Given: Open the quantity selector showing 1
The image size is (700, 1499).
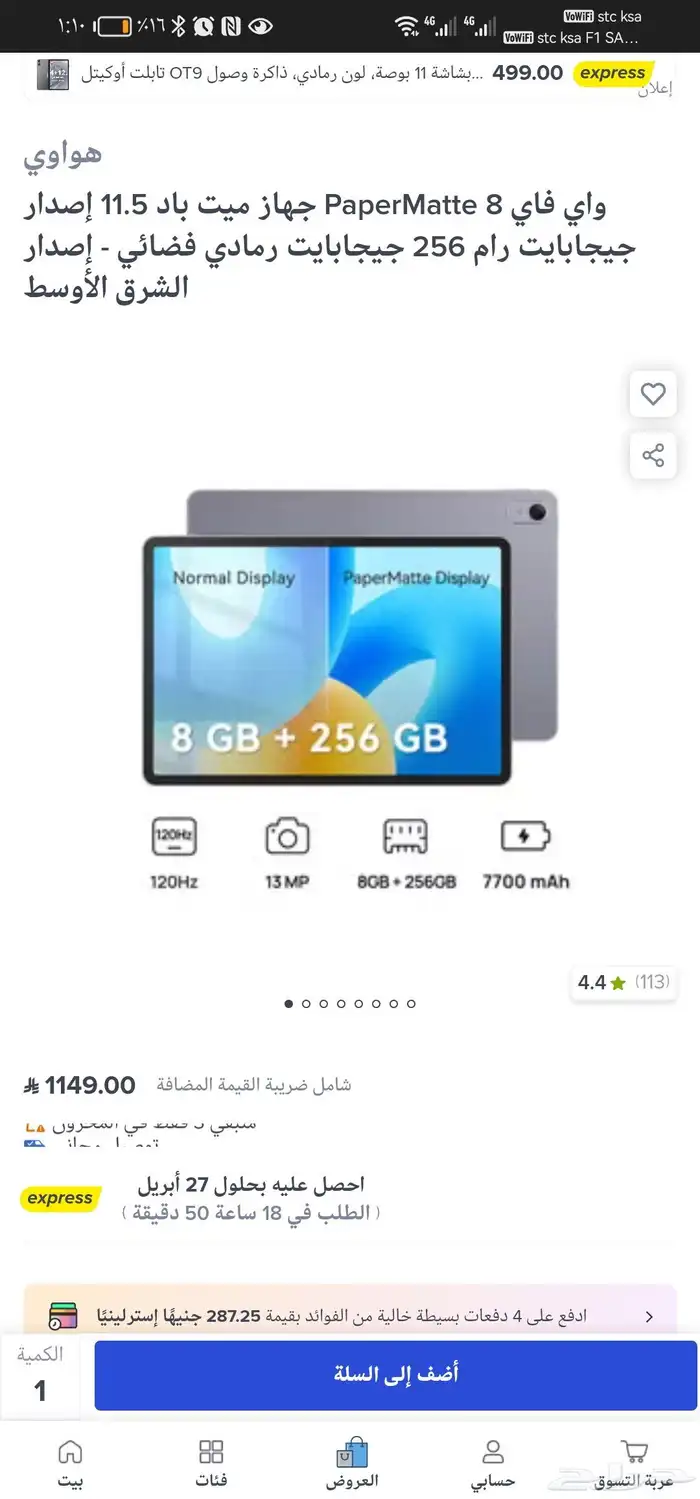Looking at the screenshot, I should (41, 1376).
